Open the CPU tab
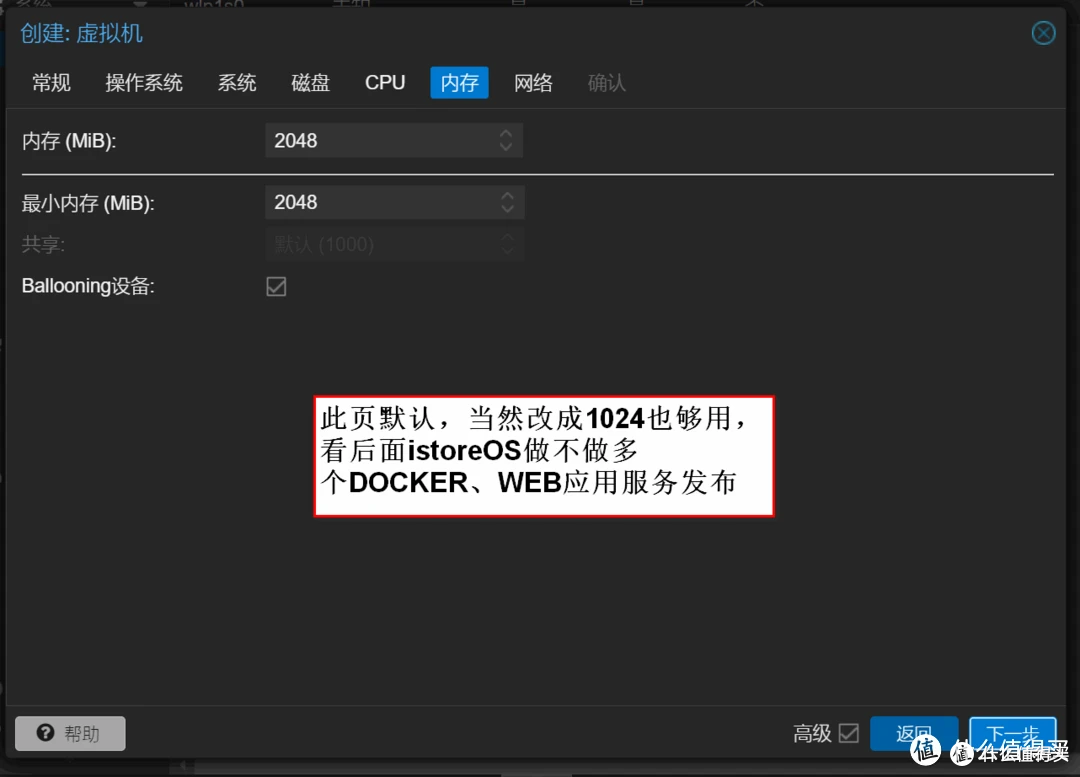1080x777 pixels. tap(385, 83)
